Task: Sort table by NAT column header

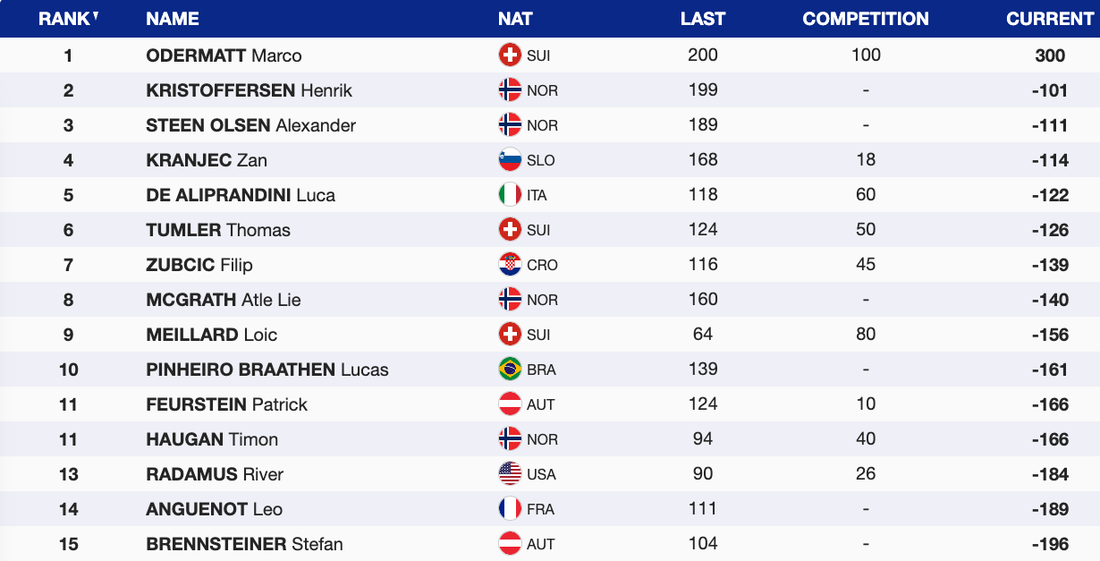Action: (515, 19)
